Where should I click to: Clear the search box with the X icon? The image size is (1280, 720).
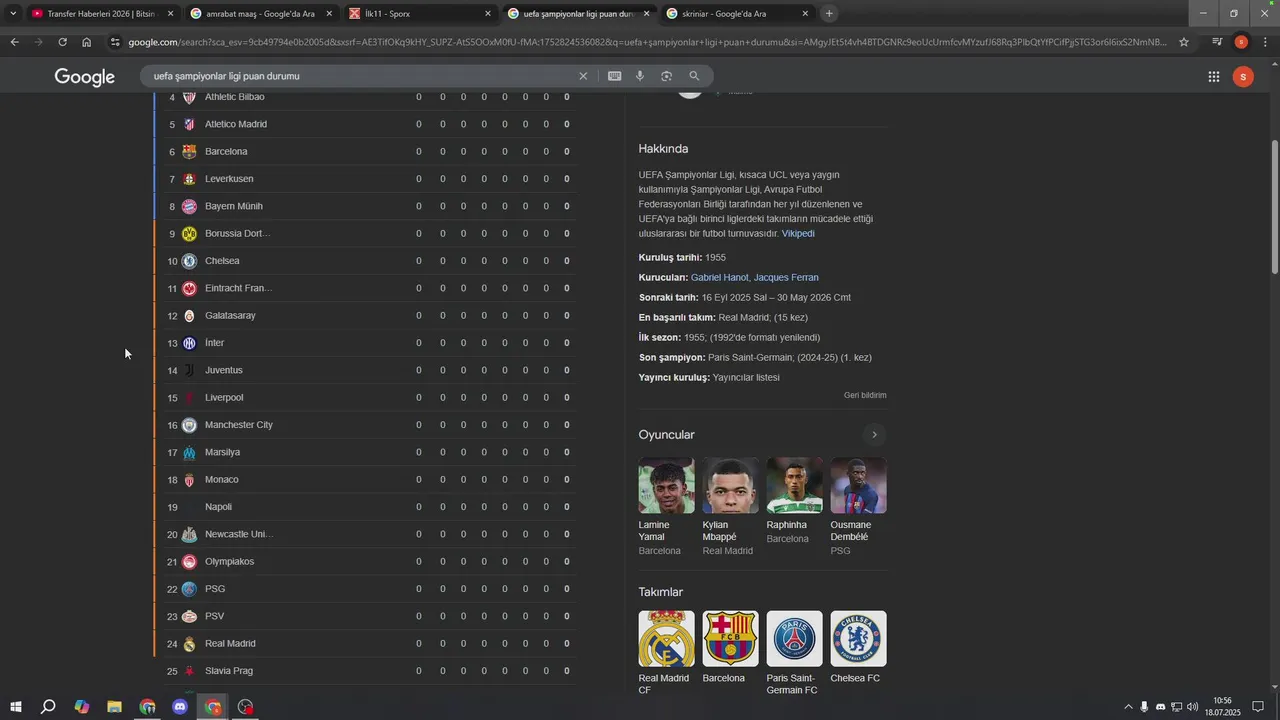[x=583, y=76]
